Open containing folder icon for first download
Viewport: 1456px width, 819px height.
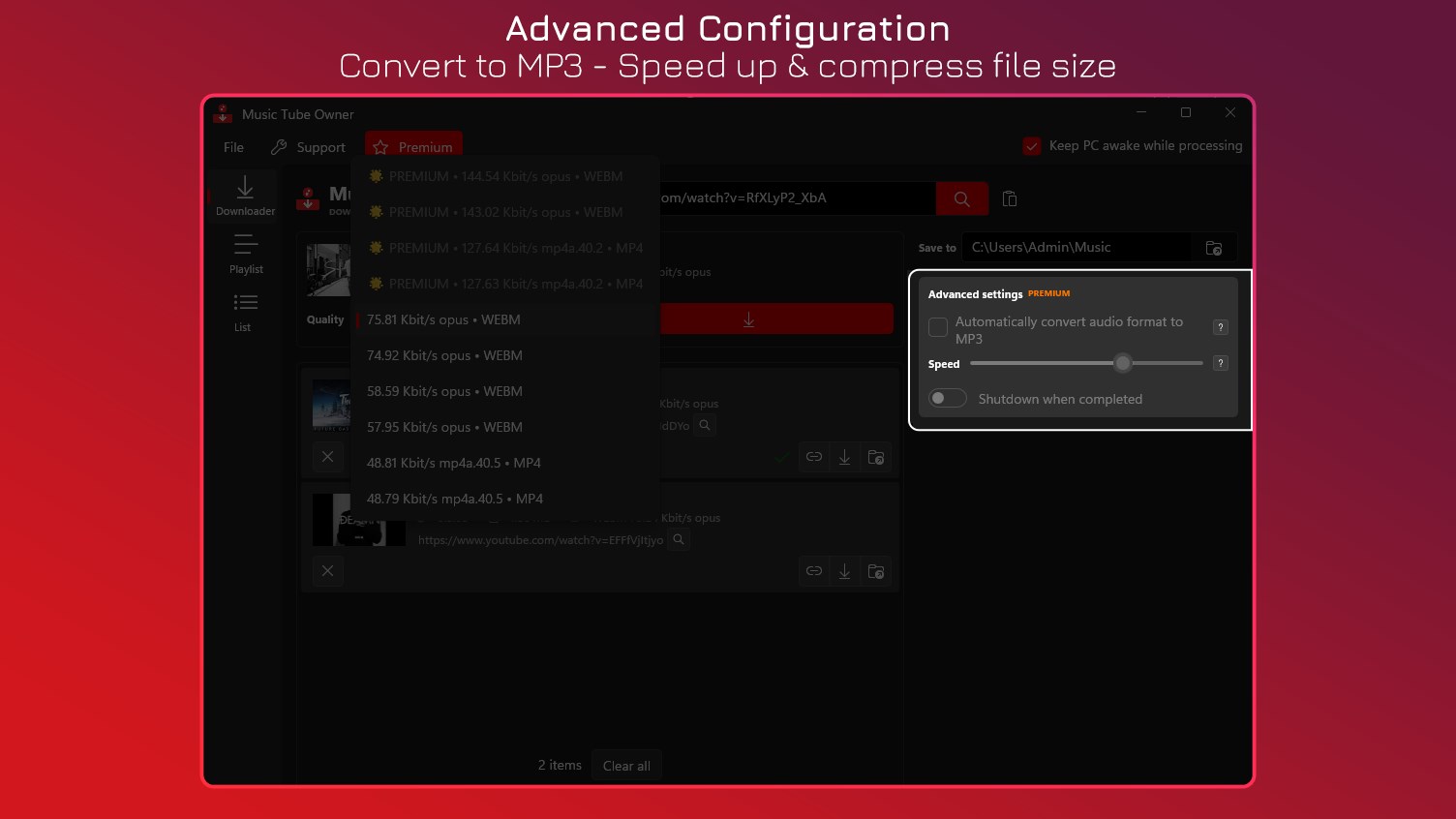click(x=876, y=456)
